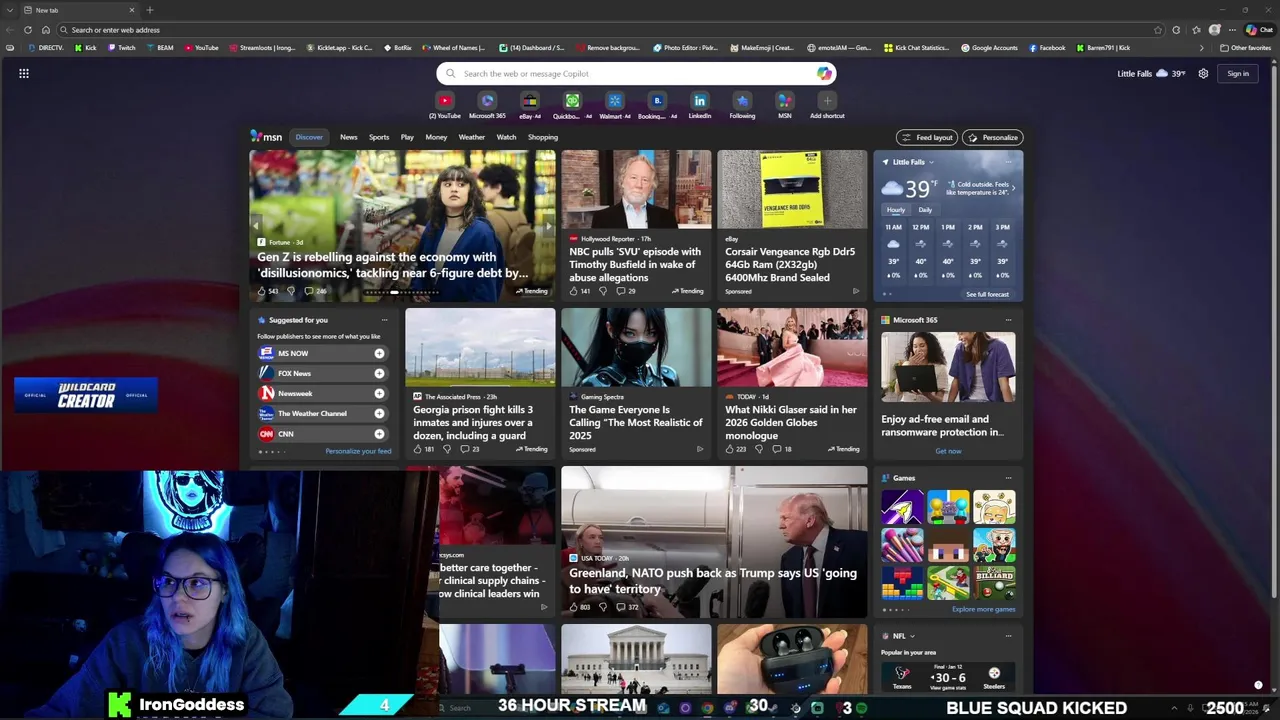Click the headline carousel position dots
Image resolution: width=1280 pixels, height=720 pixels.
403,292
